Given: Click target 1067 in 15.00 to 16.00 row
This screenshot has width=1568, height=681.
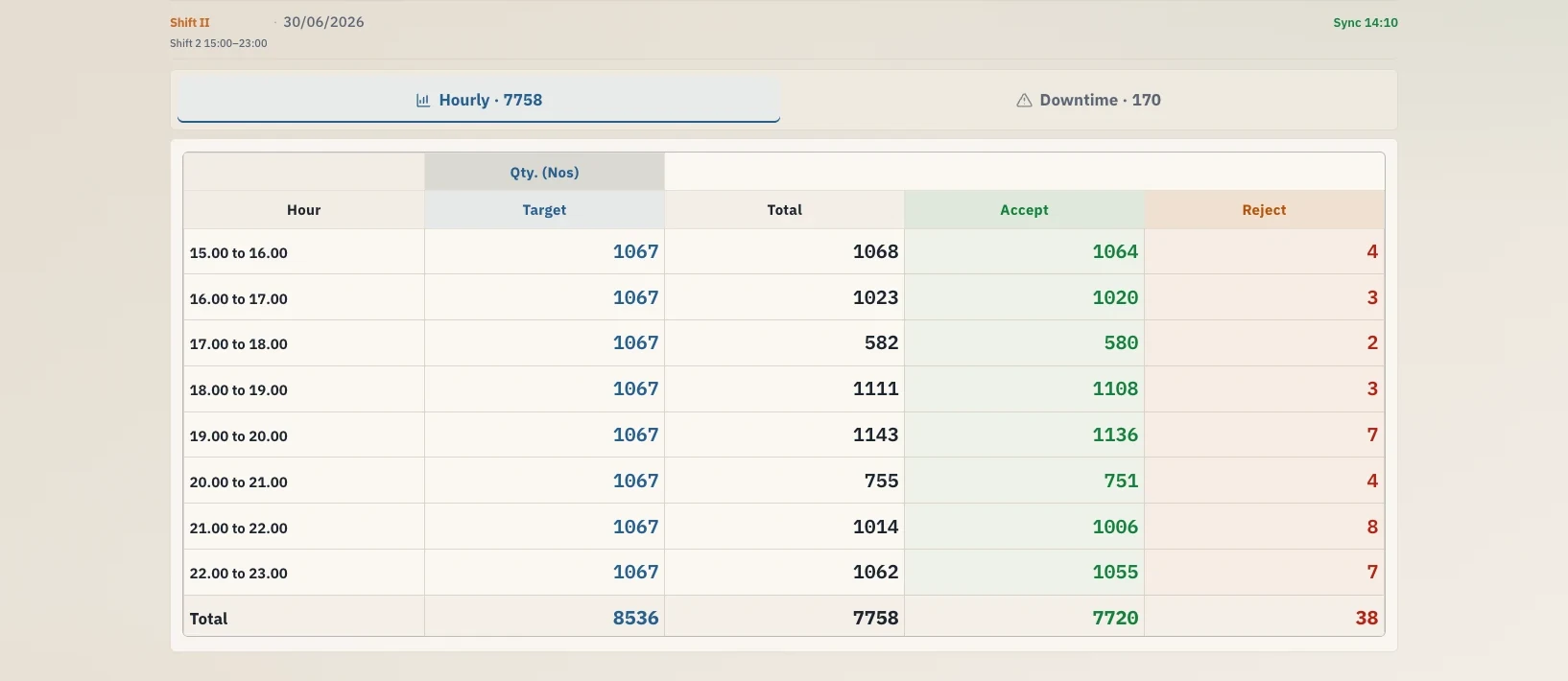Looking at the screenshot, I should [635, 251].
